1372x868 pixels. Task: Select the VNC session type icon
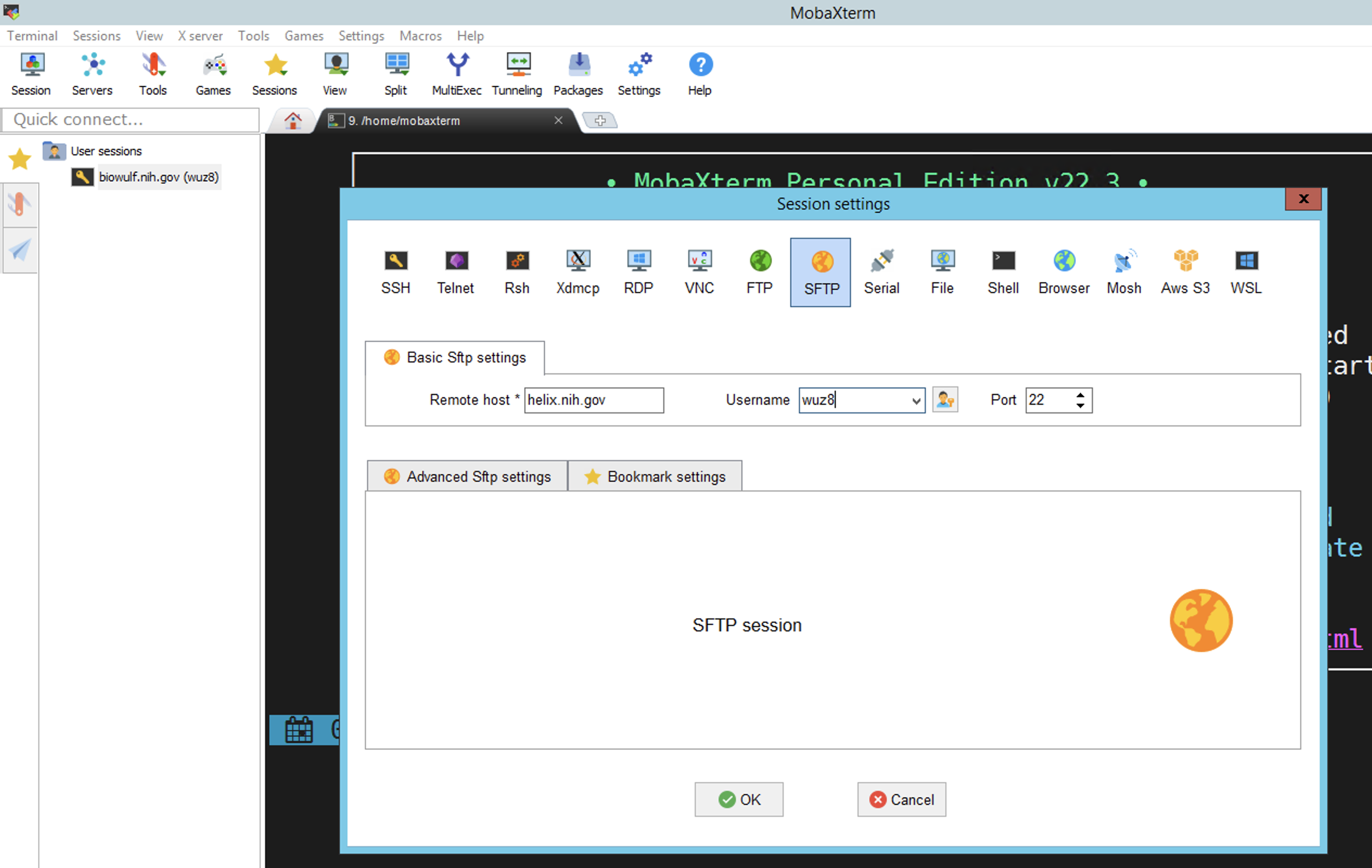(x=699, y=272)
